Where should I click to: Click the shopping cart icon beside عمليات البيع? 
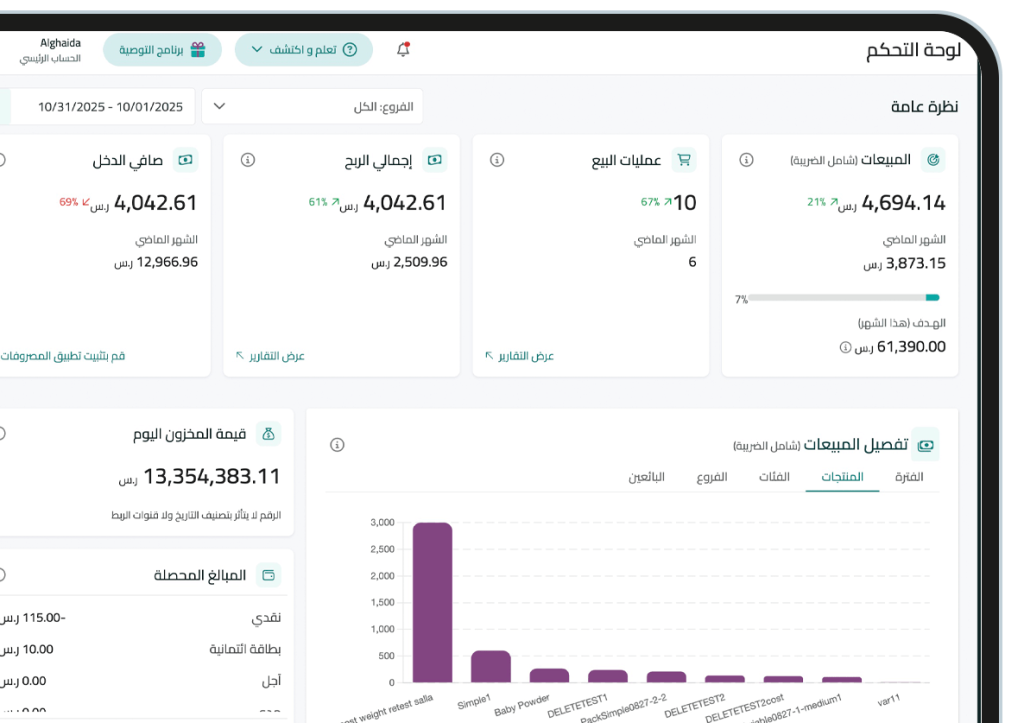pos(685,158)
